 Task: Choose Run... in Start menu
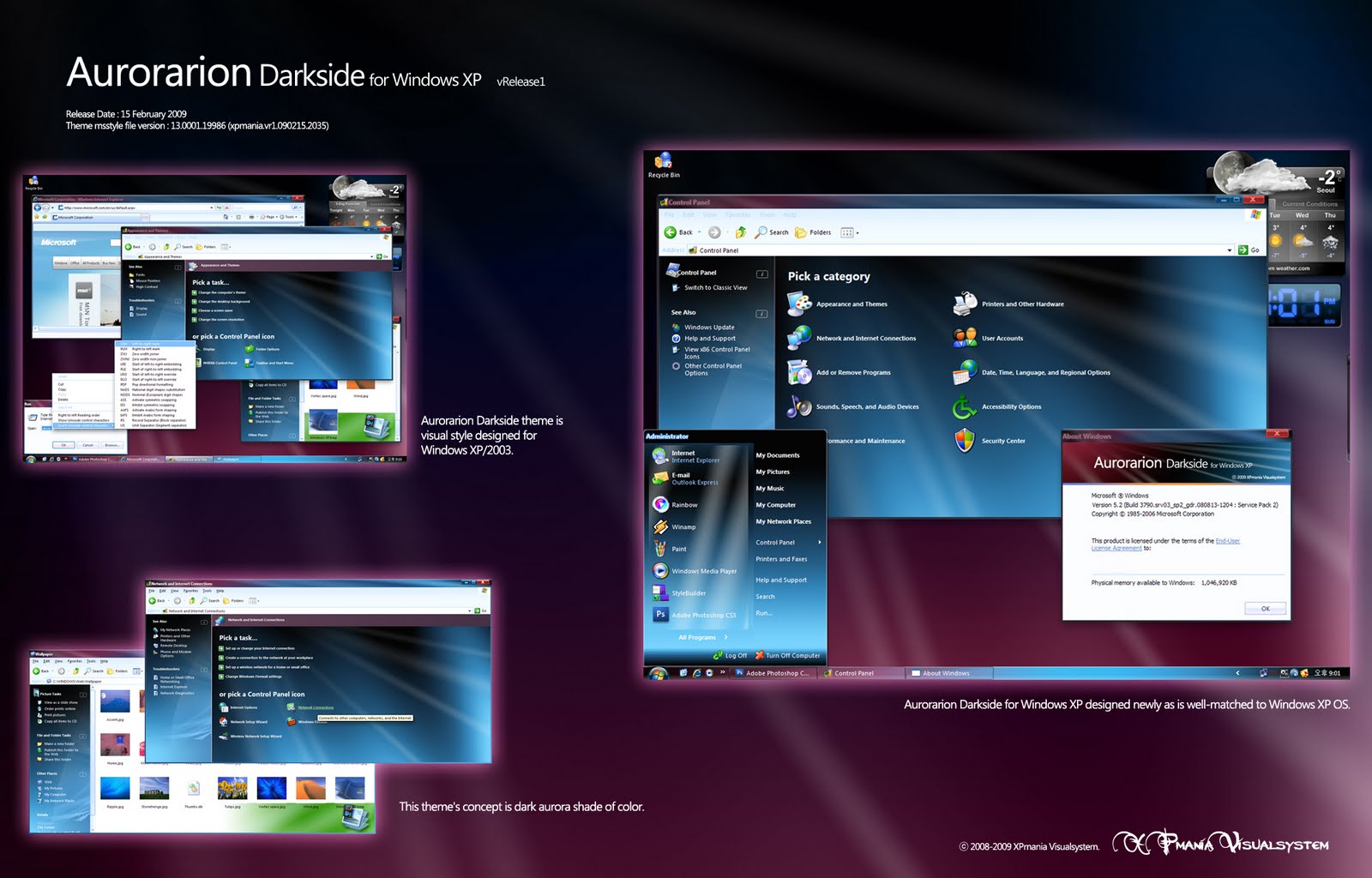point(764,613)
